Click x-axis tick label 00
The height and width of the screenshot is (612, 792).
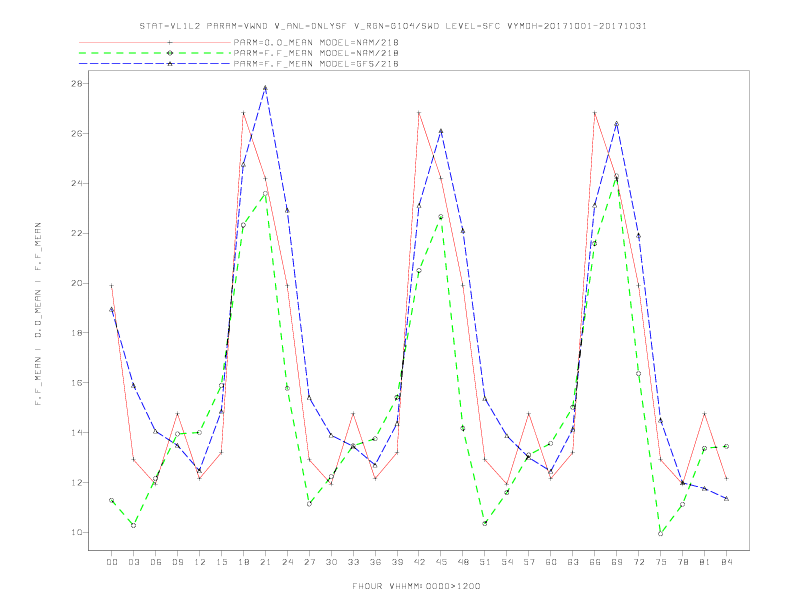[x=112, y=562]
